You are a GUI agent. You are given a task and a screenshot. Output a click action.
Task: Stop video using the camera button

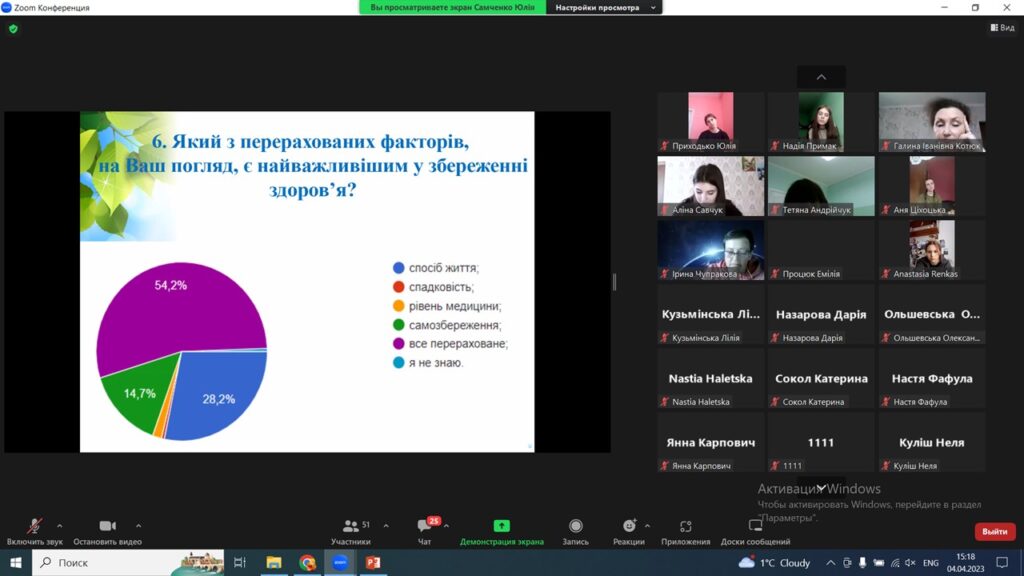coord(107,526)
